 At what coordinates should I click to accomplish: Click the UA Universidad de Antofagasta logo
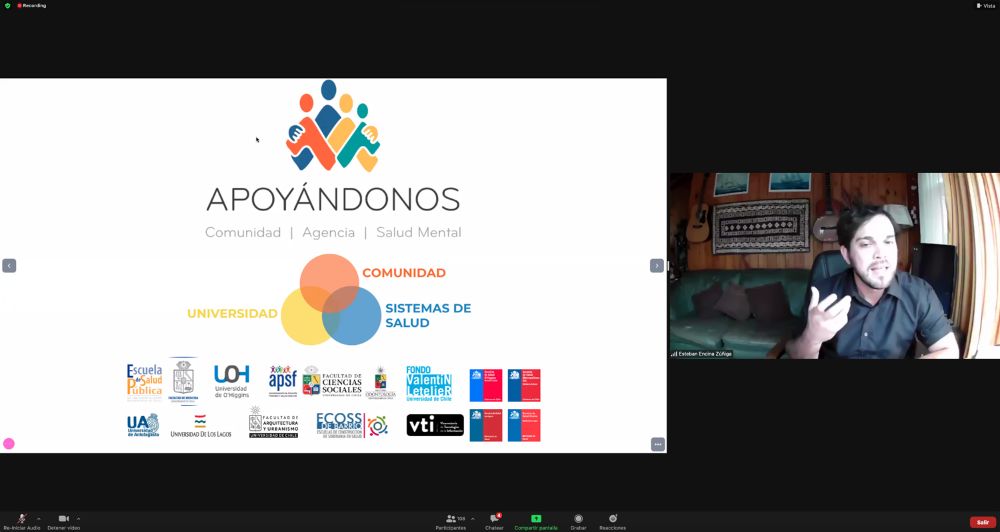143,425
